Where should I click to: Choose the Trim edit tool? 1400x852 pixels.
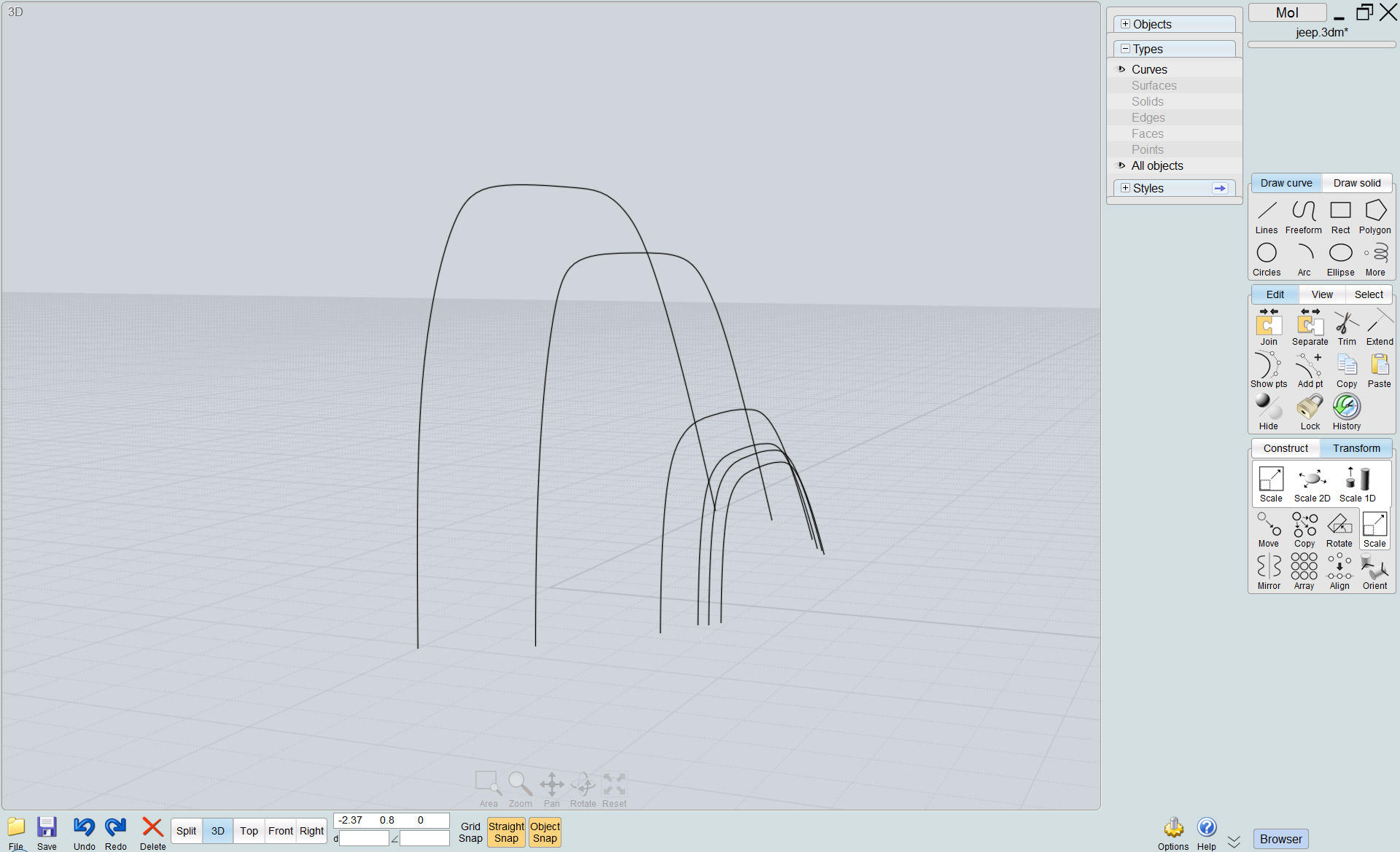pyautogui.click(x=1346, y=328)
